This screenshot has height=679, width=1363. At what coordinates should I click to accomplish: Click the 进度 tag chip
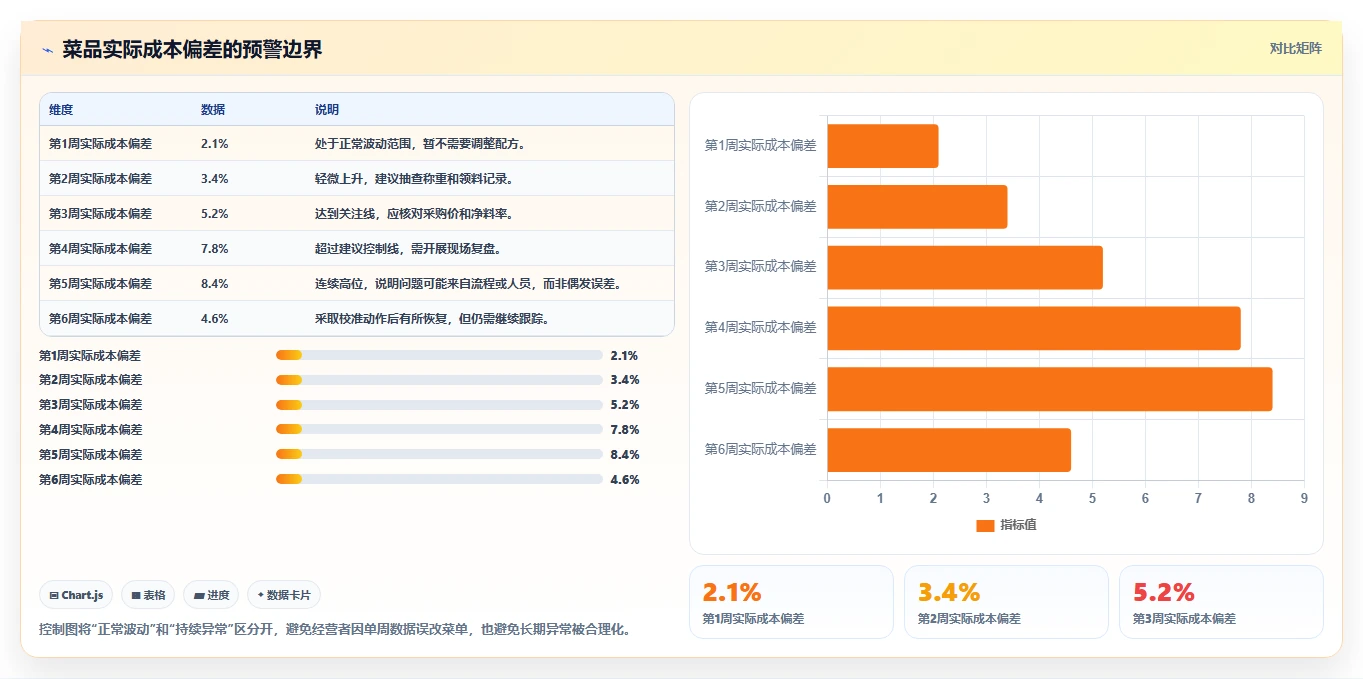point(211,595)
